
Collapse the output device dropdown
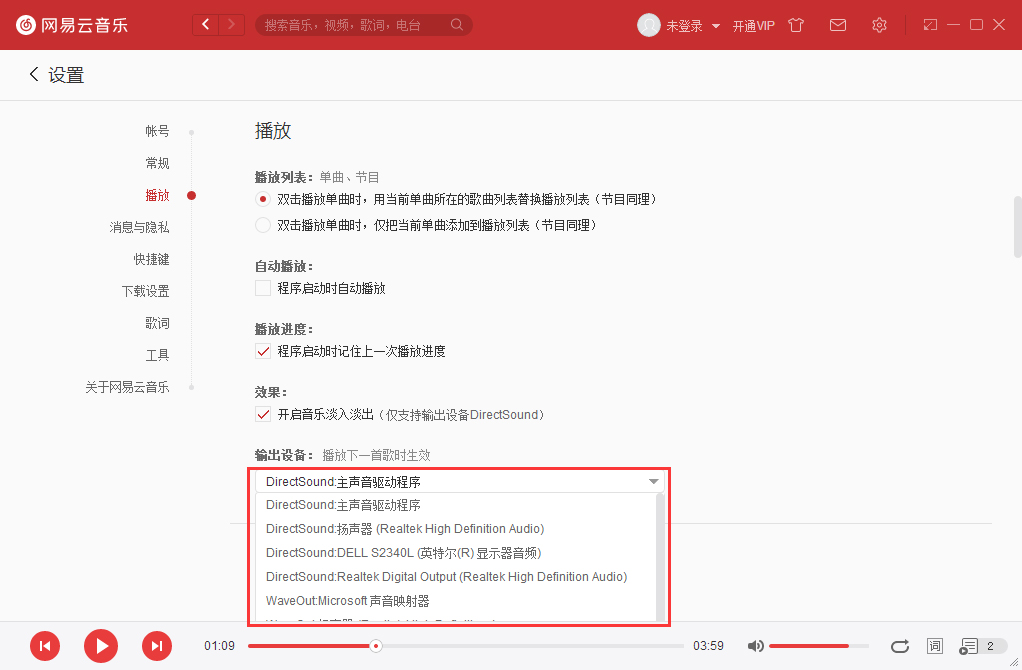click(x=653, y=481)
